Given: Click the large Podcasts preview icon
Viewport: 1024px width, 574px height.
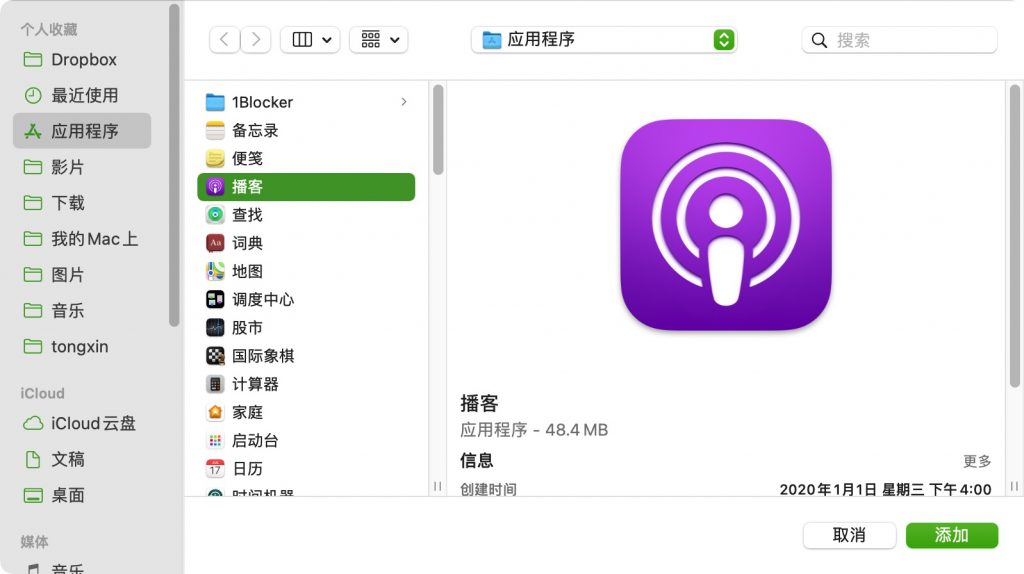Looking at the screenshot, I should [x=726, y=225].
